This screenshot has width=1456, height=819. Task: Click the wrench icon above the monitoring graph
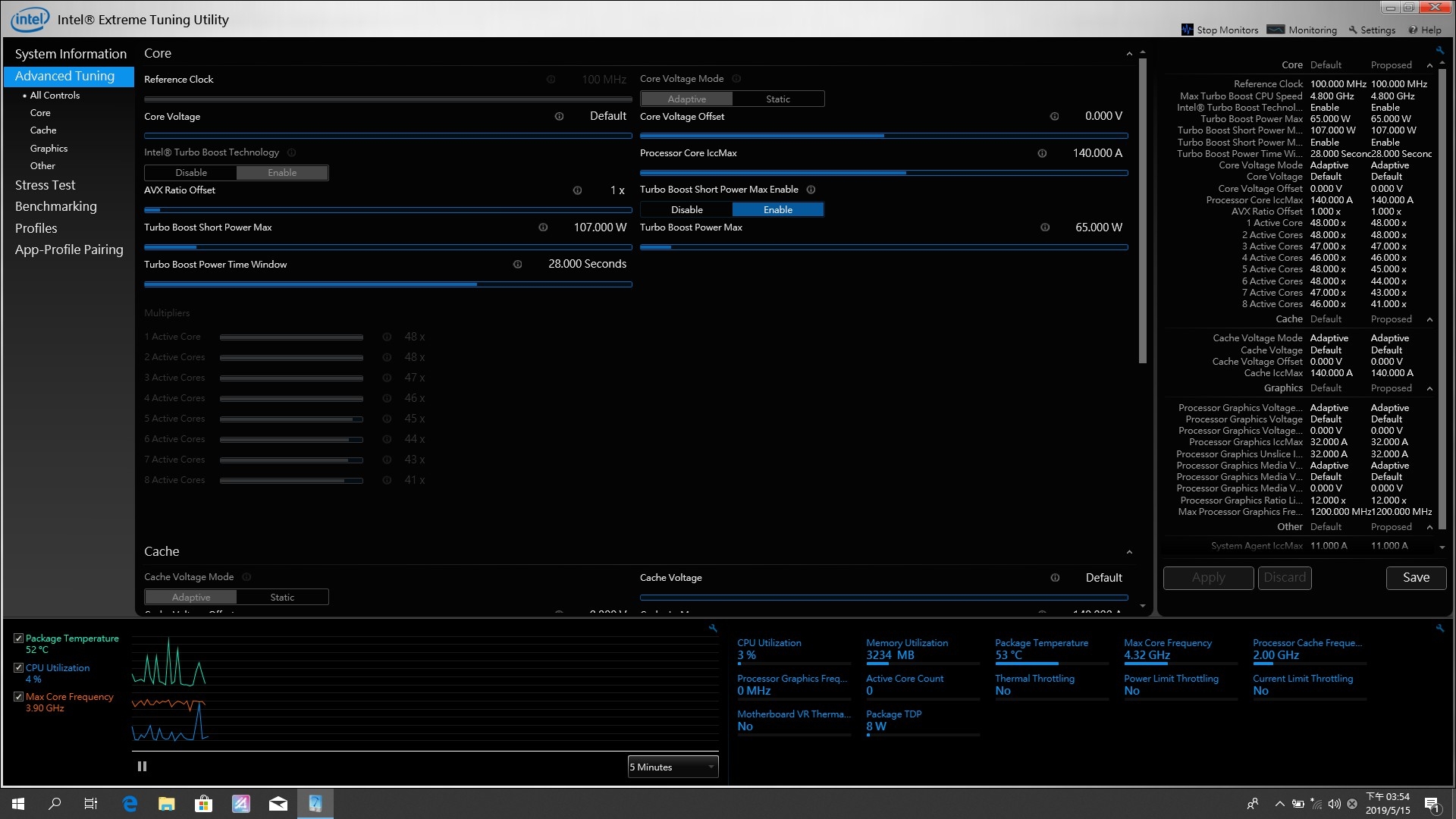point(712,628)
